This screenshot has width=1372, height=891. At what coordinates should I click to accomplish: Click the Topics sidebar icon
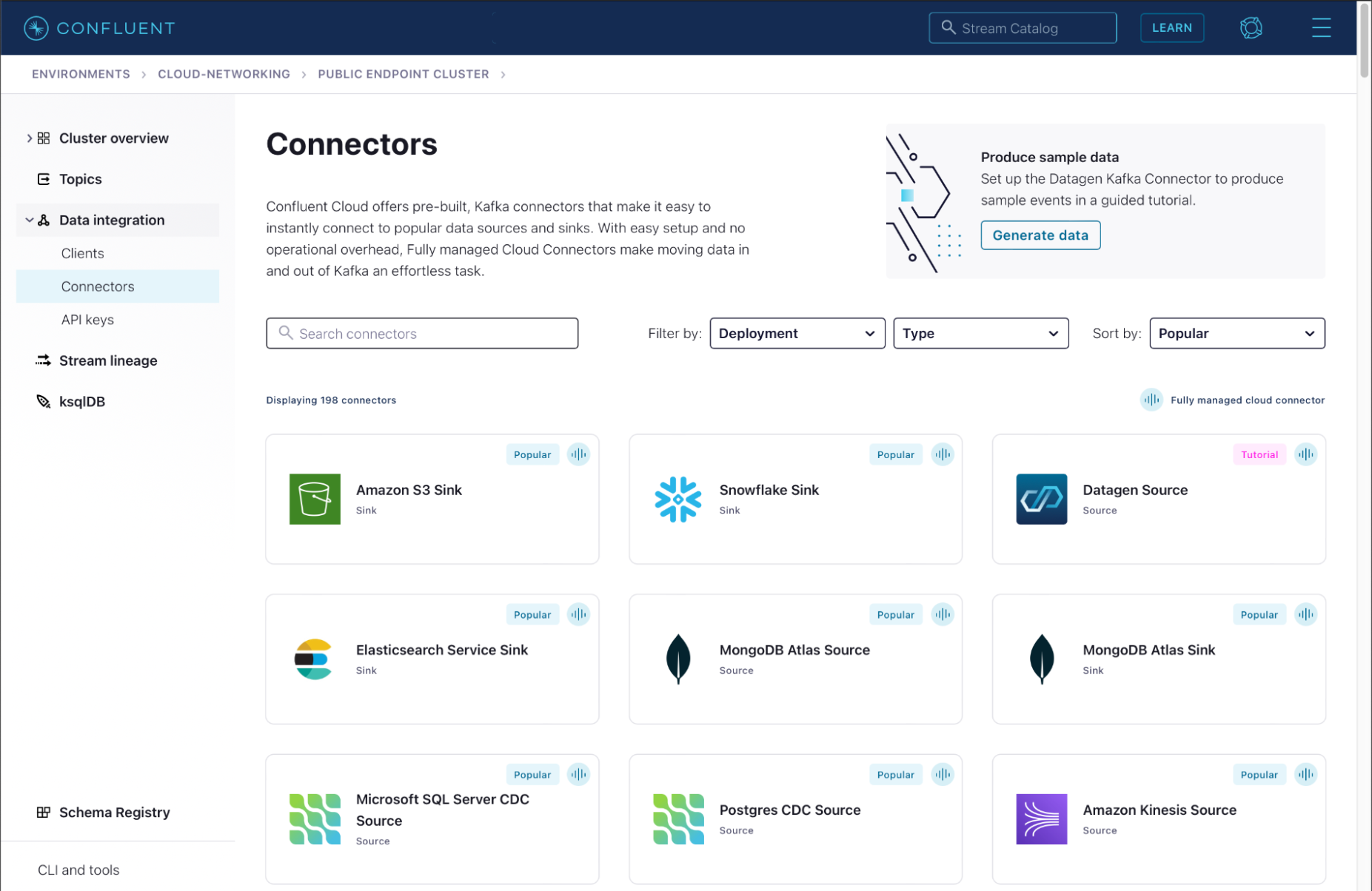(44, 179)
